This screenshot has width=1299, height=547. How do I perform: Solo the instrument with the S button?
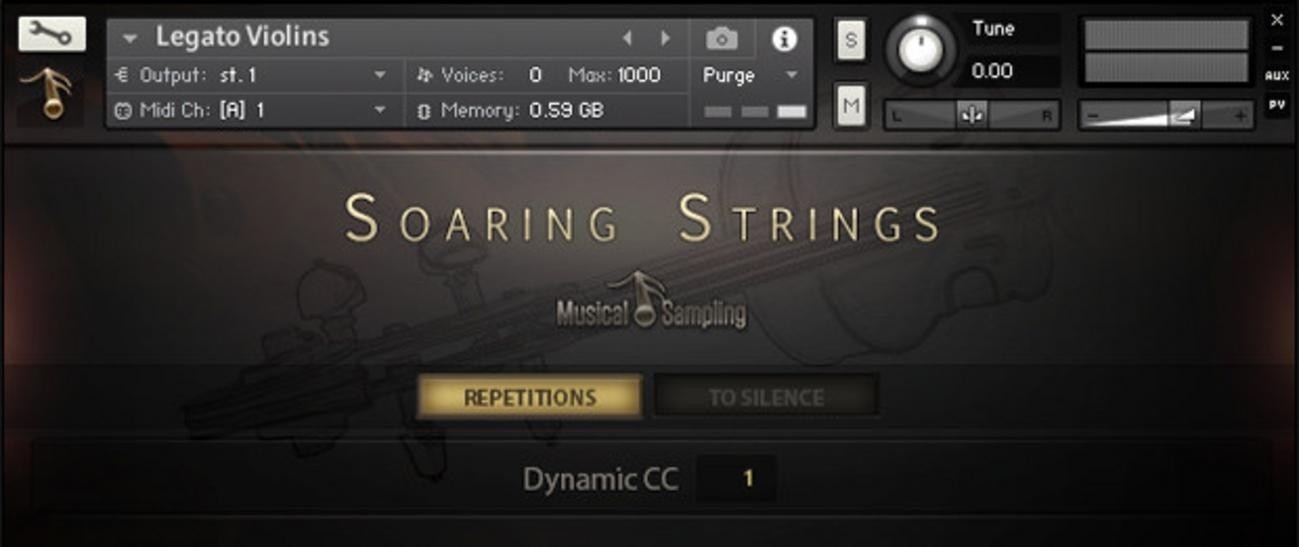[x=851, y=40]
